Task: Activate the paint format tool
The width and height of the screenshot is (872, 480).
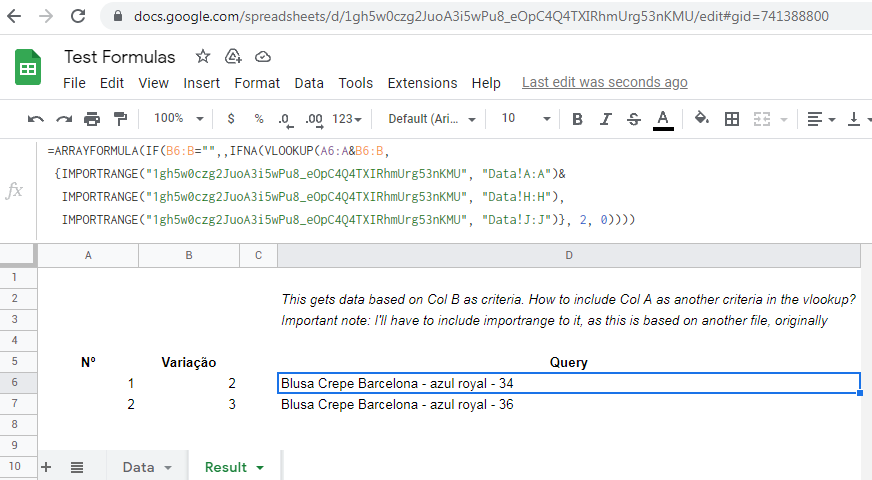Action: (120, 119)
